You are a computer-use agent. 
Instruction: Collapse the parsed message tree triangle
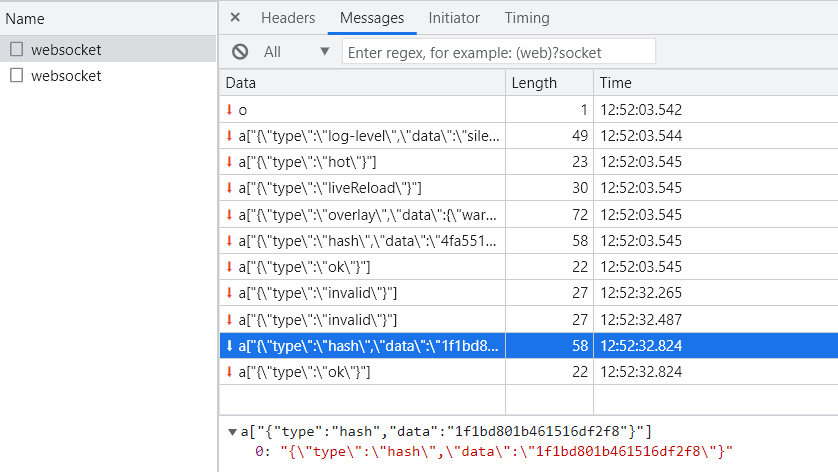click(x=232, y=432)
